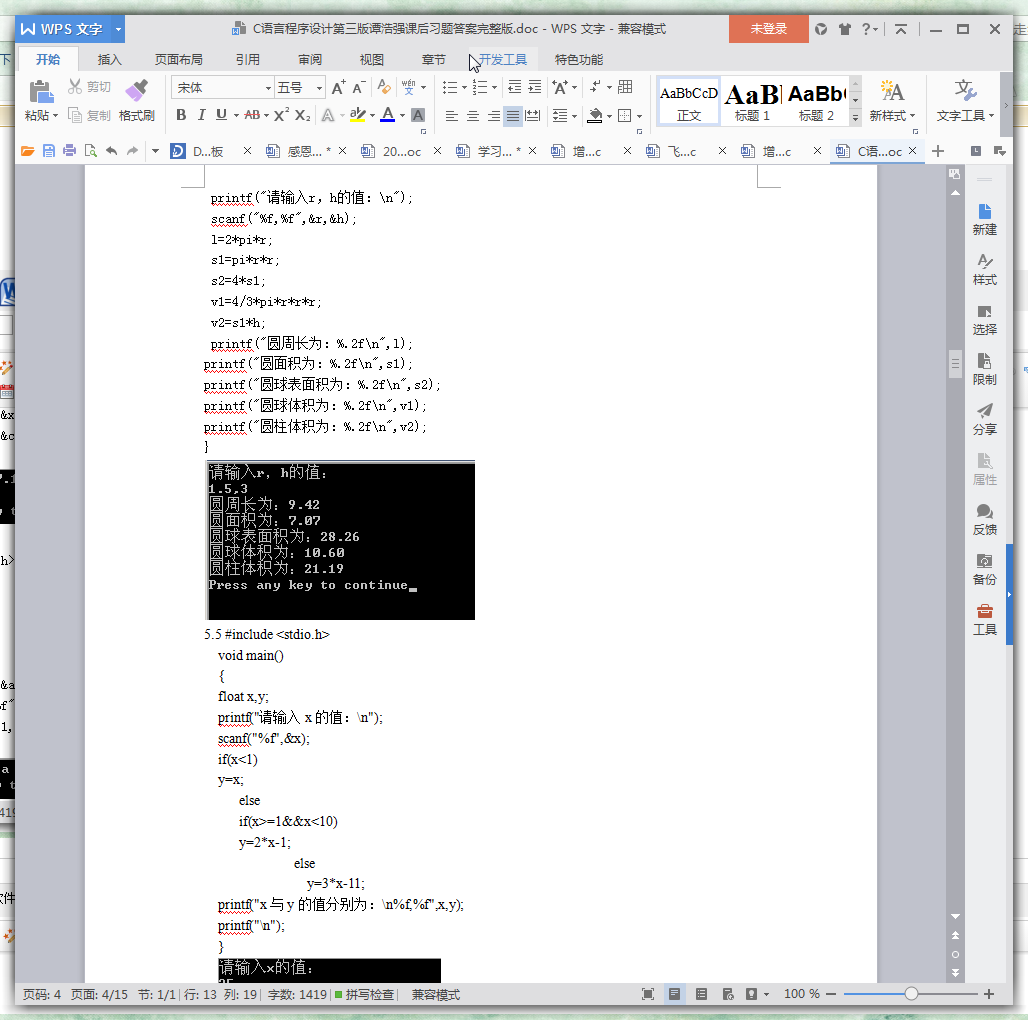Viewport: 1028px width, 1020px height.
Task: Click the Text Tools (文字工具) icon
Action: [965, 90]
